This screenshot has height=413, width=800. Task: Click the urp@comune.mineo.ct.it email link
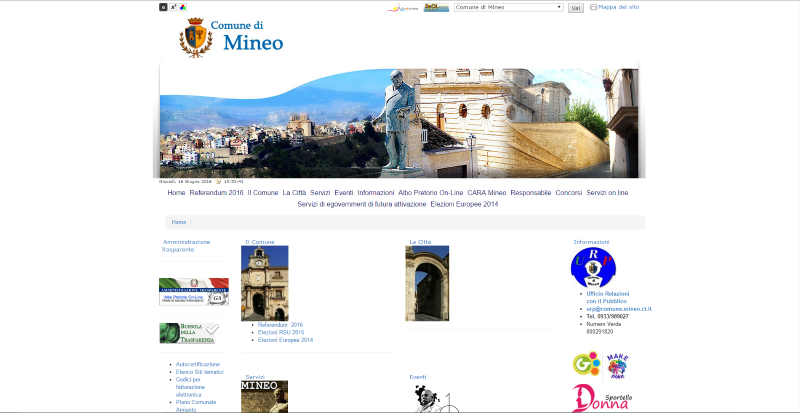point(619,309)
